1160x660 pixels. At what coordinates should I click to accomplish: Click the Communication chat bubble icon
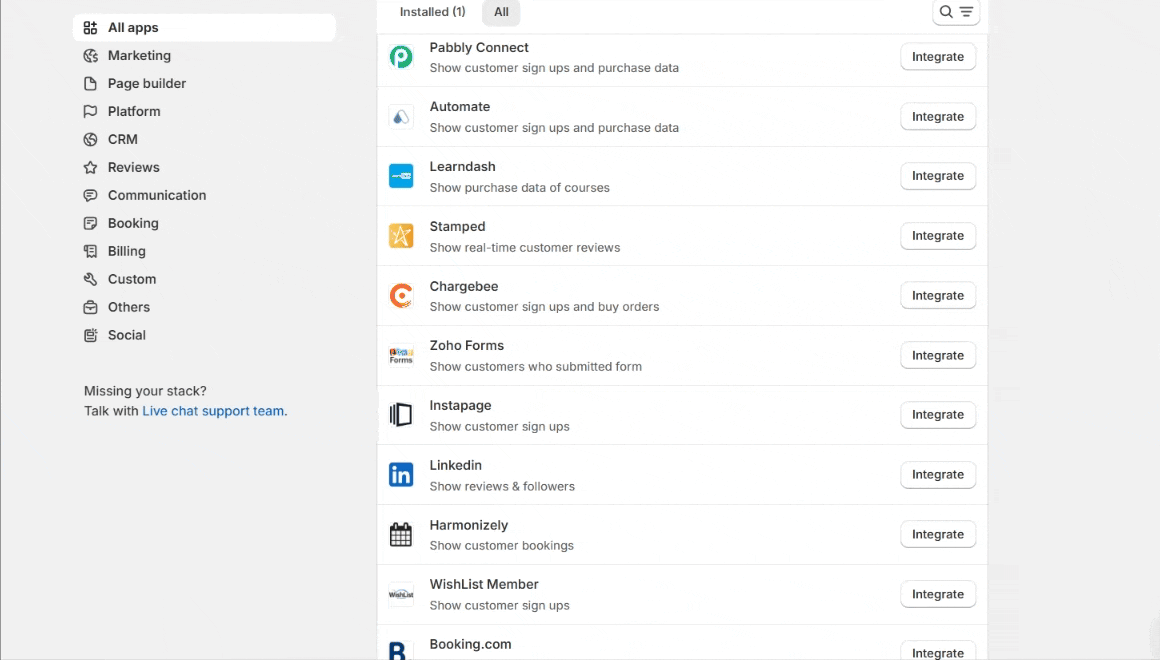tap(90, 195)
